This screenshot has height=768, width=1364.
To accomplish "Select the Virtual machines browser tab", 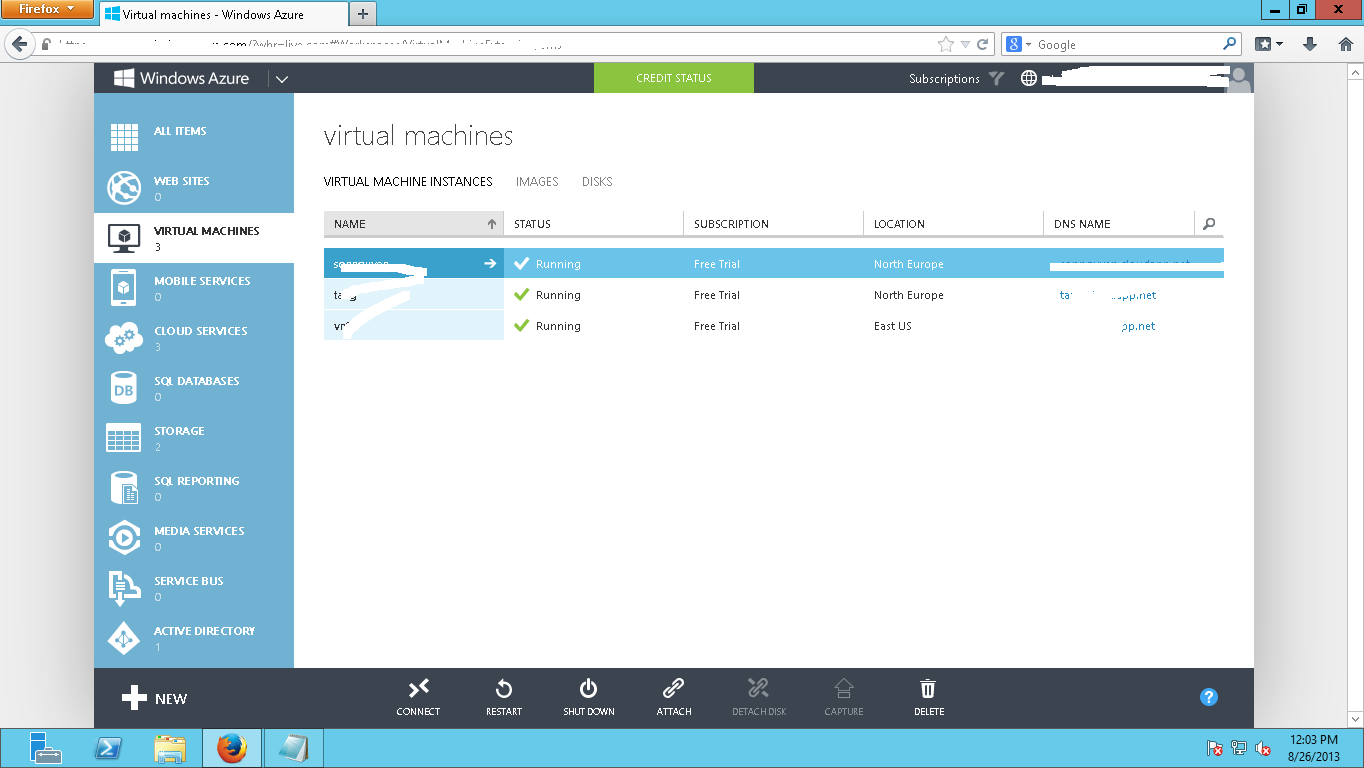I will tap(223, 14).
